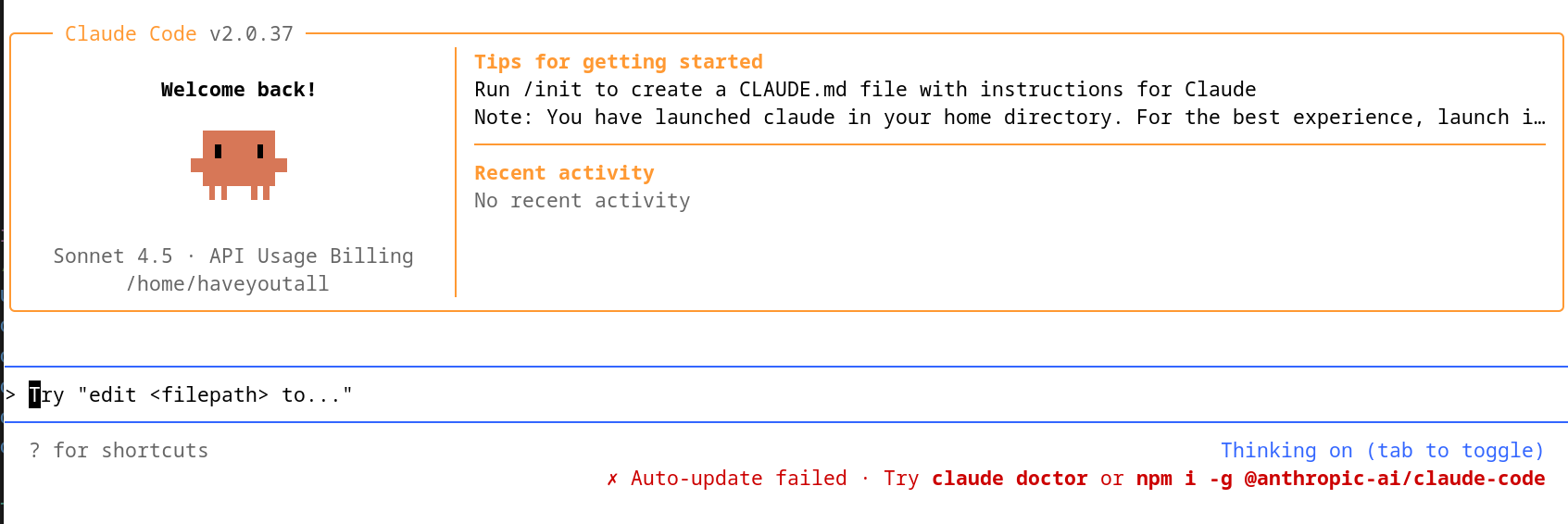Click the npm i -g @anthropic-ai/claude-code command
The width and height of the screenshot is (1568, 524).
[1340, 479]
